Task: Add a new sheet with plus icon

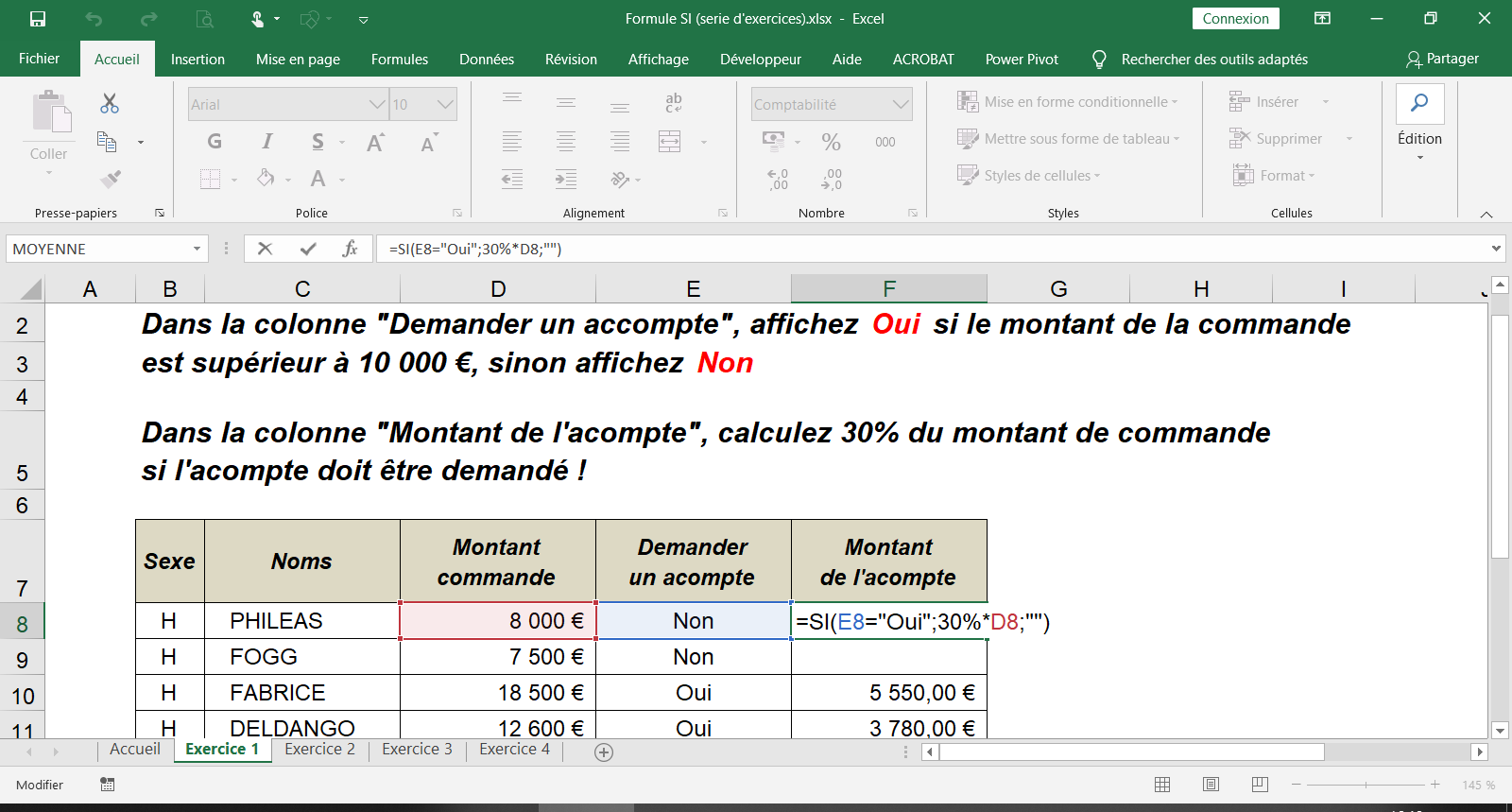Action: (604, 752)
